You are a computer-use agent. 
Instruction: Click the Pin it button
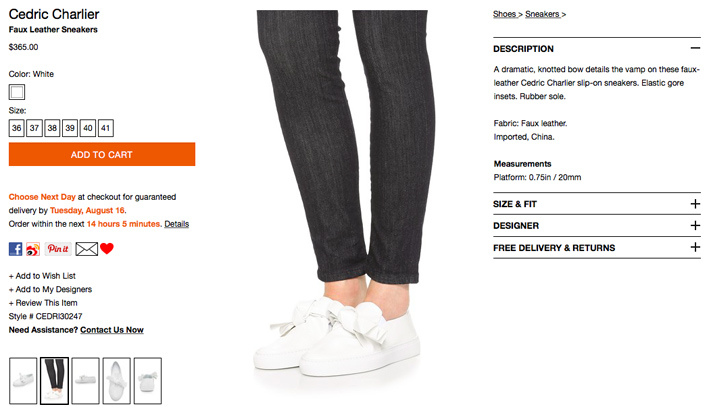(58, 249)
